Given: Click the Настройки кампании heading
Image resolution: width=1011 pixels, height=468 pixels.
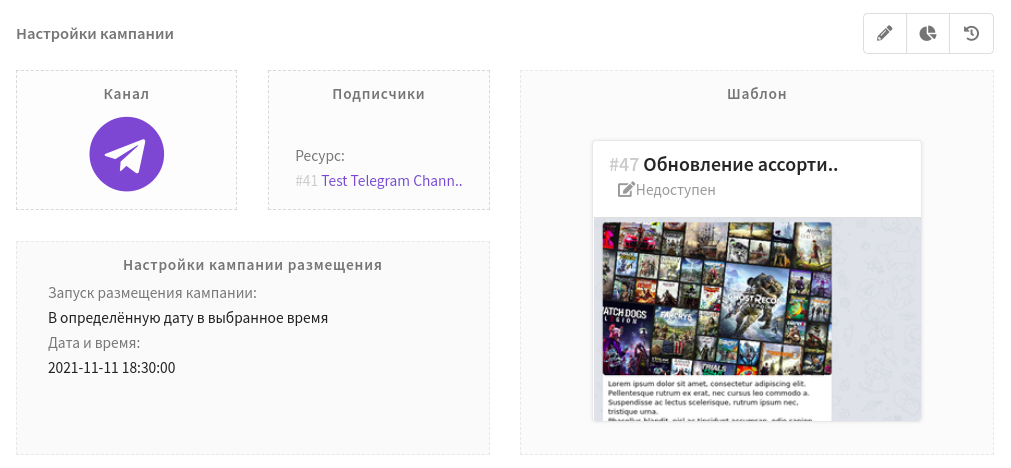Looking at the screenshot, I should tap(95, 34).
